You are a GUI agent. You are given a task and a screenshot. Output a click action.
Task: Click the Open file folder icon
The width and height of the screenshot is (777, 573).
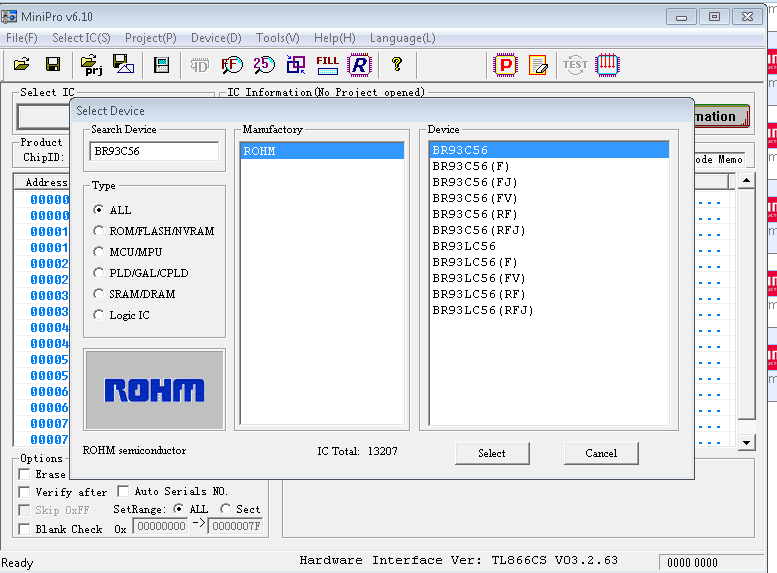click(x=22, y=64)
